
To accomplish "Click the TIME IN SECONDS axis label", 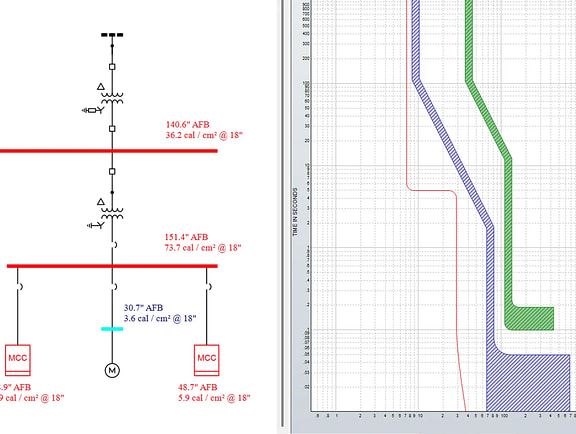I will 295,212.
